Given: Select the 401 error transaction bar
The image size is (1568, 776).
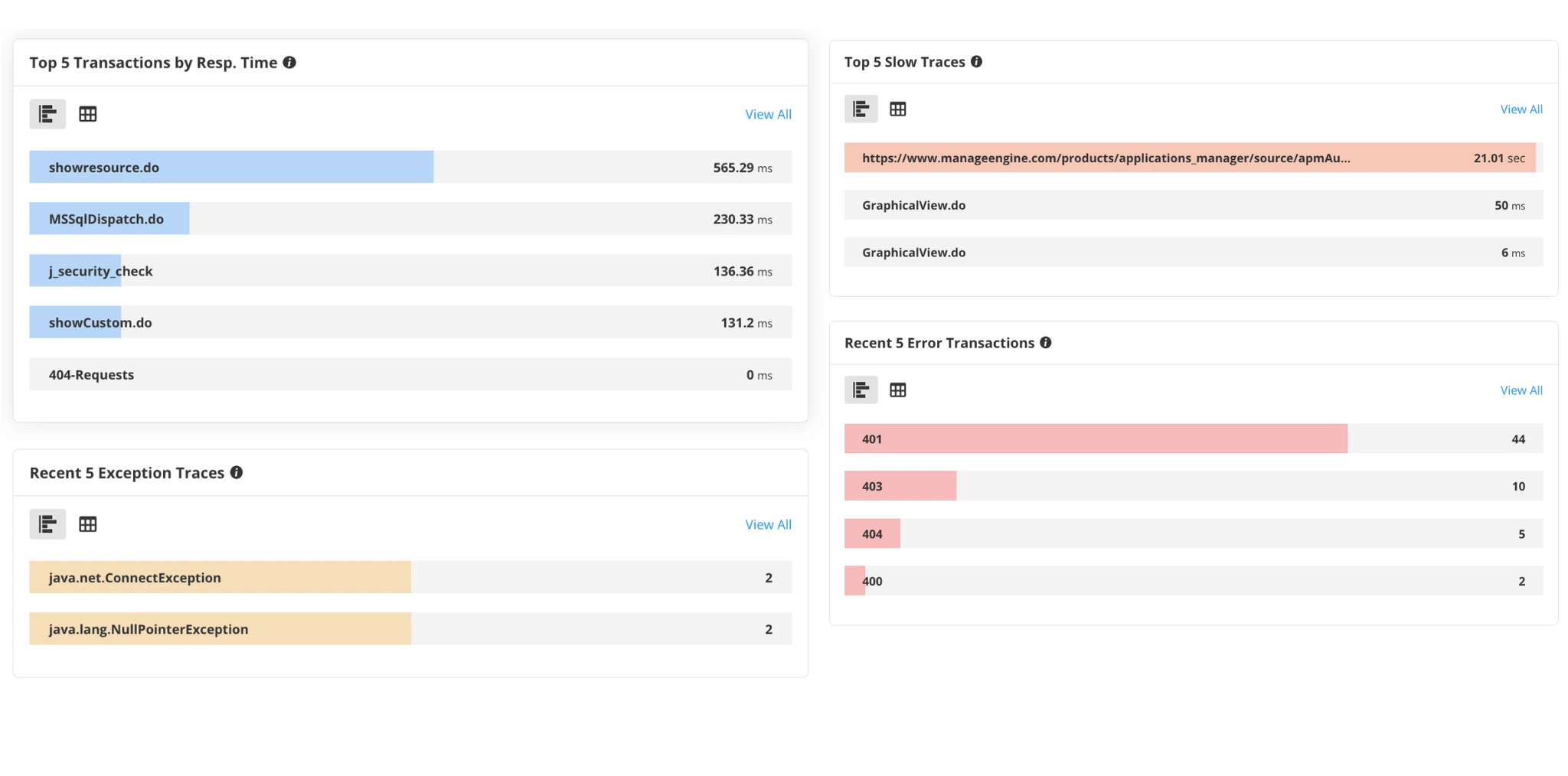Looking at the screenshot, I should 1095,439.
